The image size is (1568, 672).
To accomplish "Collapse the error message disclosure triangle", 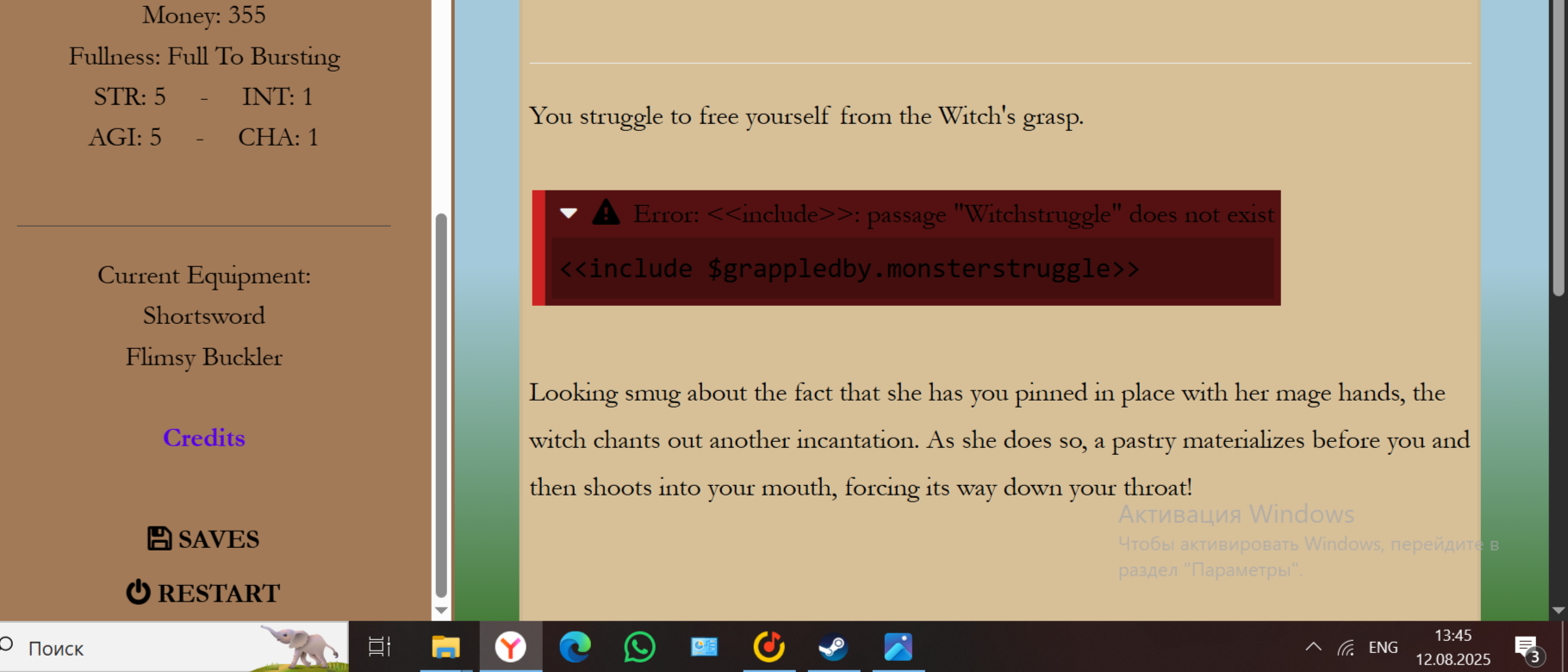I will [569, 213].
